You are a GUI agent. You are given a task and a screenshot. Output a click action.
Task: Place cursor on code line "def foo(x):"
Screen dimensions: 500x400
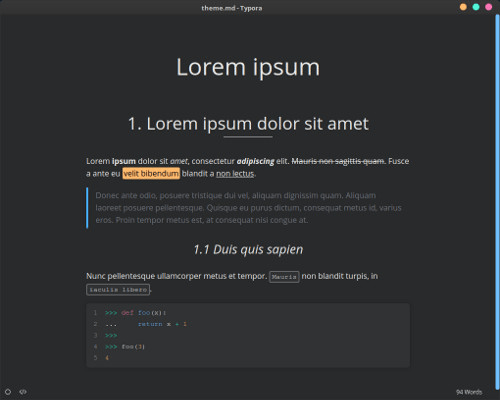[143, 313]
